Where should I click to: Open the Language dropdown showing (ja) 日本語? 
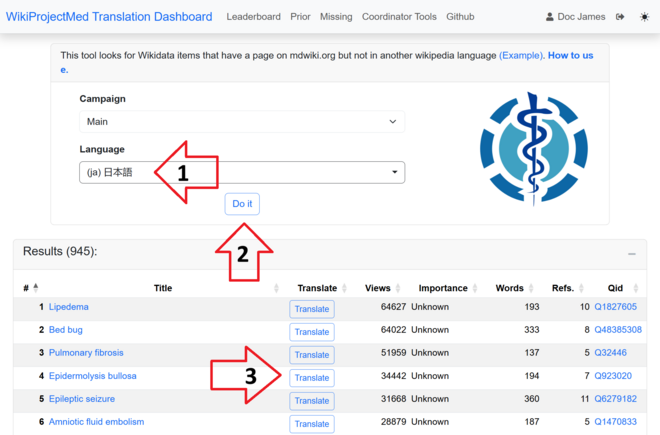click(x=242, y=172)
